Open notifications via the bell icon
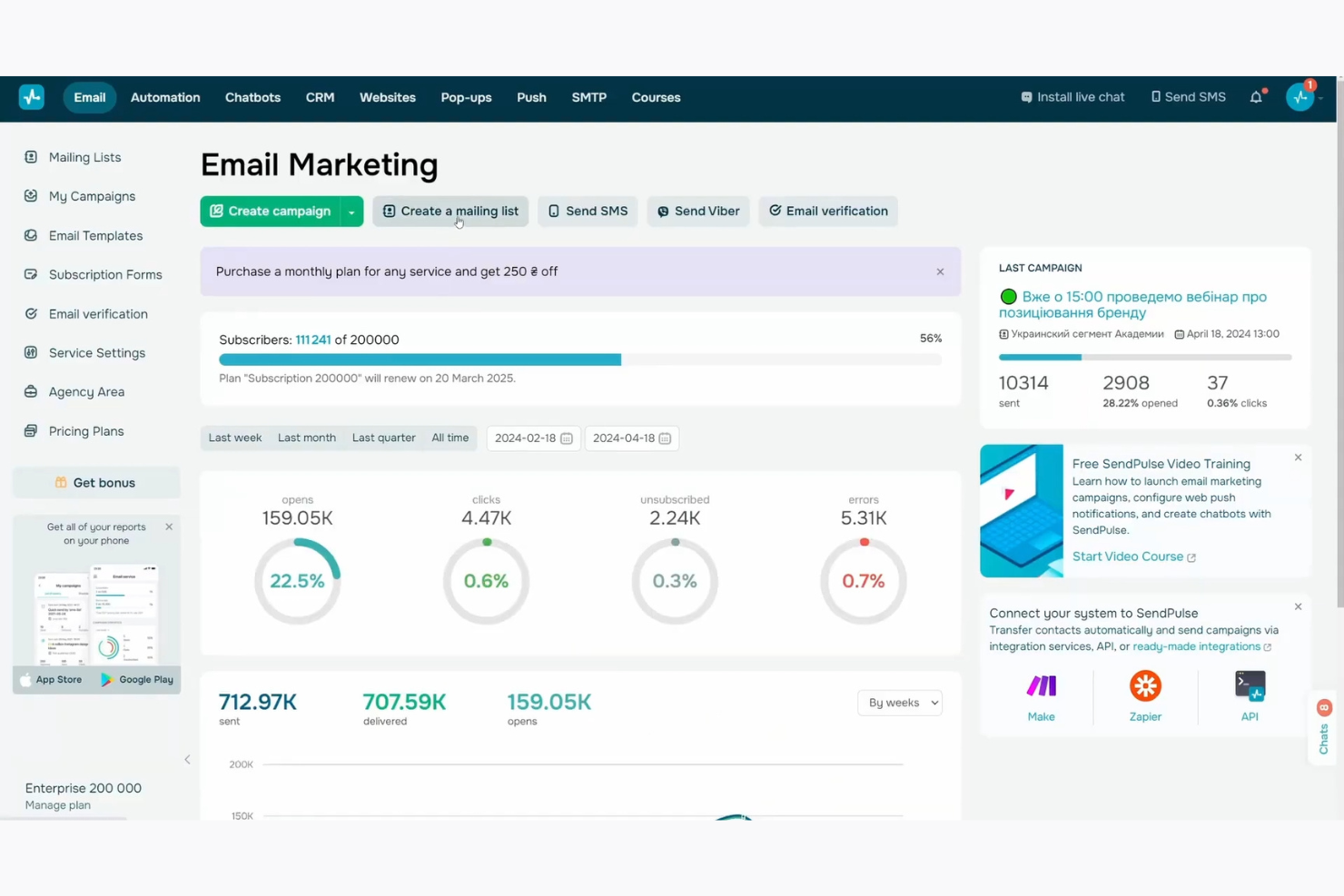This screenshot has width=1344, height=896. pyautogui.click(x=1257, y=97)
